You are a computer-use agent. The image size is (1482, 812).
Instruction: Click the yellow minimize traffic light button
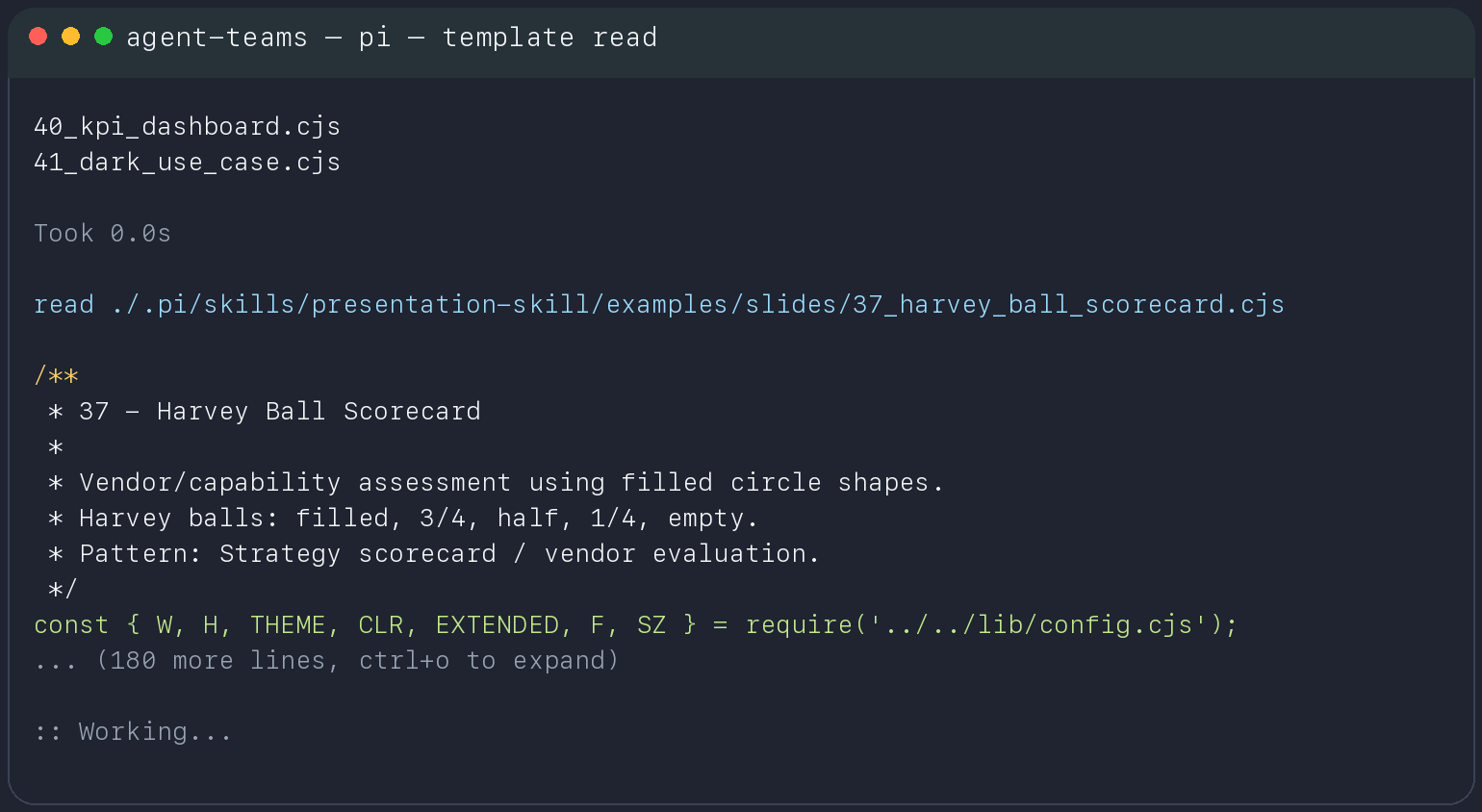(69, 37)
